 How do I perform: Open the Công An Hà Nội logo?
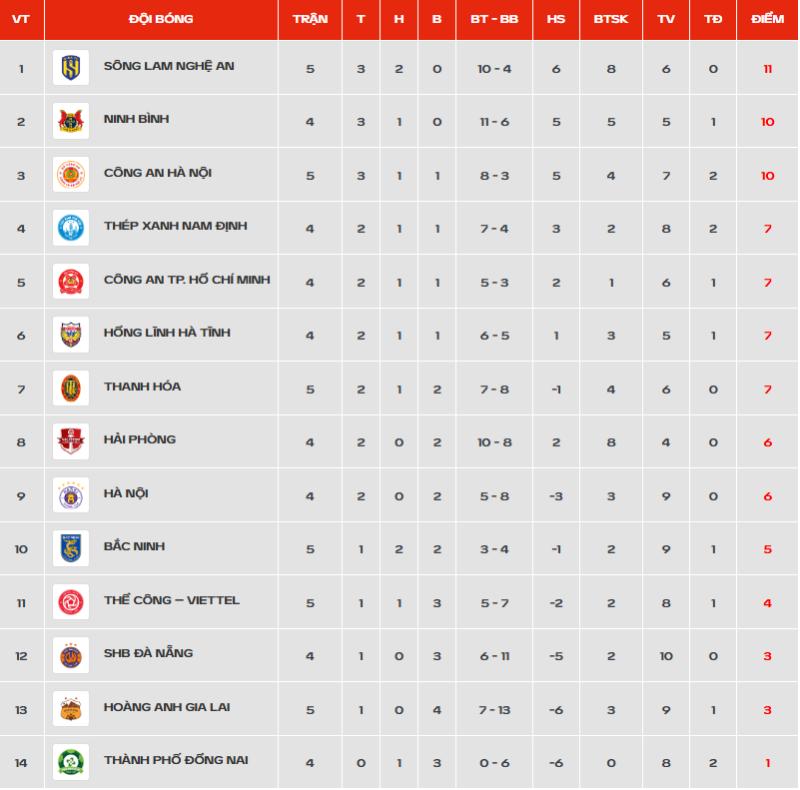71,175
